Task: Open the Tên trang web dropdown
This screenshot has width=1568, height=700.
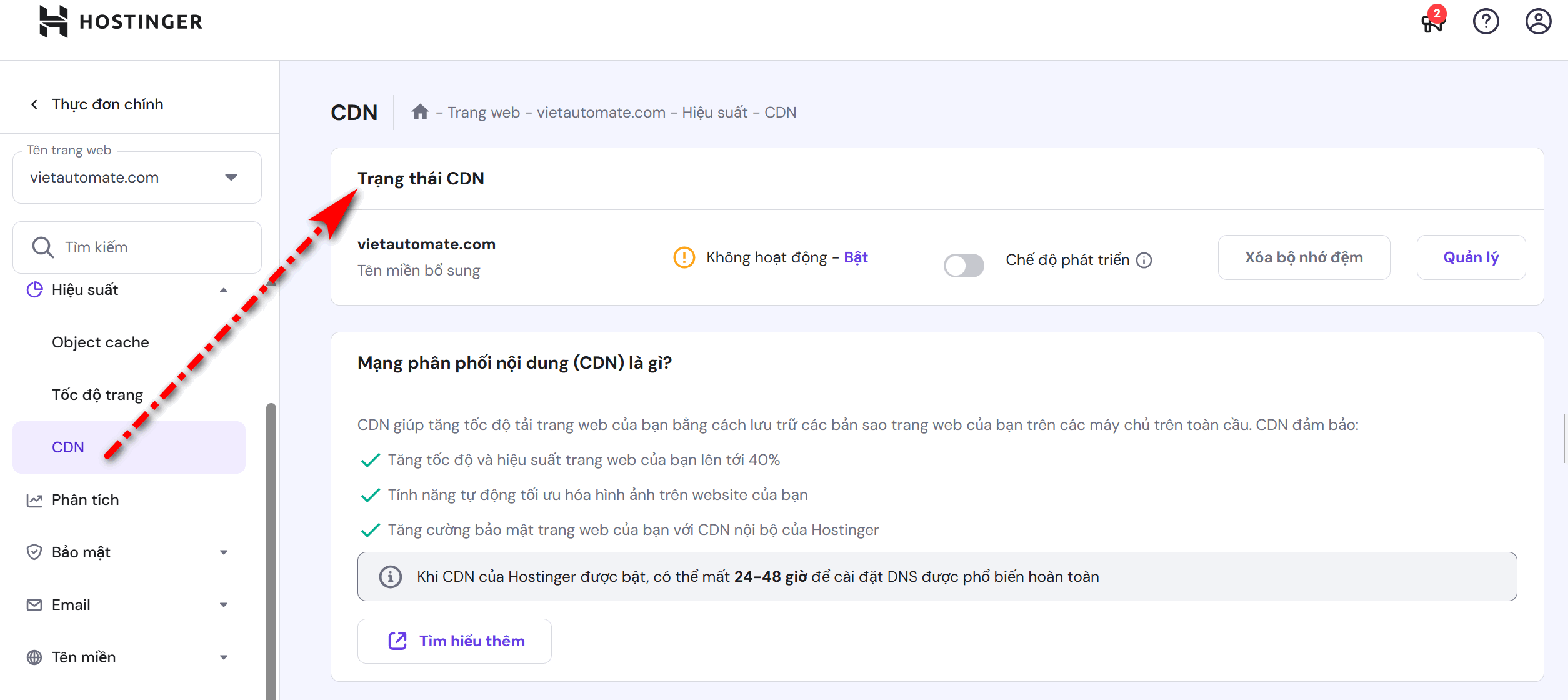Action: coord(137,177)
